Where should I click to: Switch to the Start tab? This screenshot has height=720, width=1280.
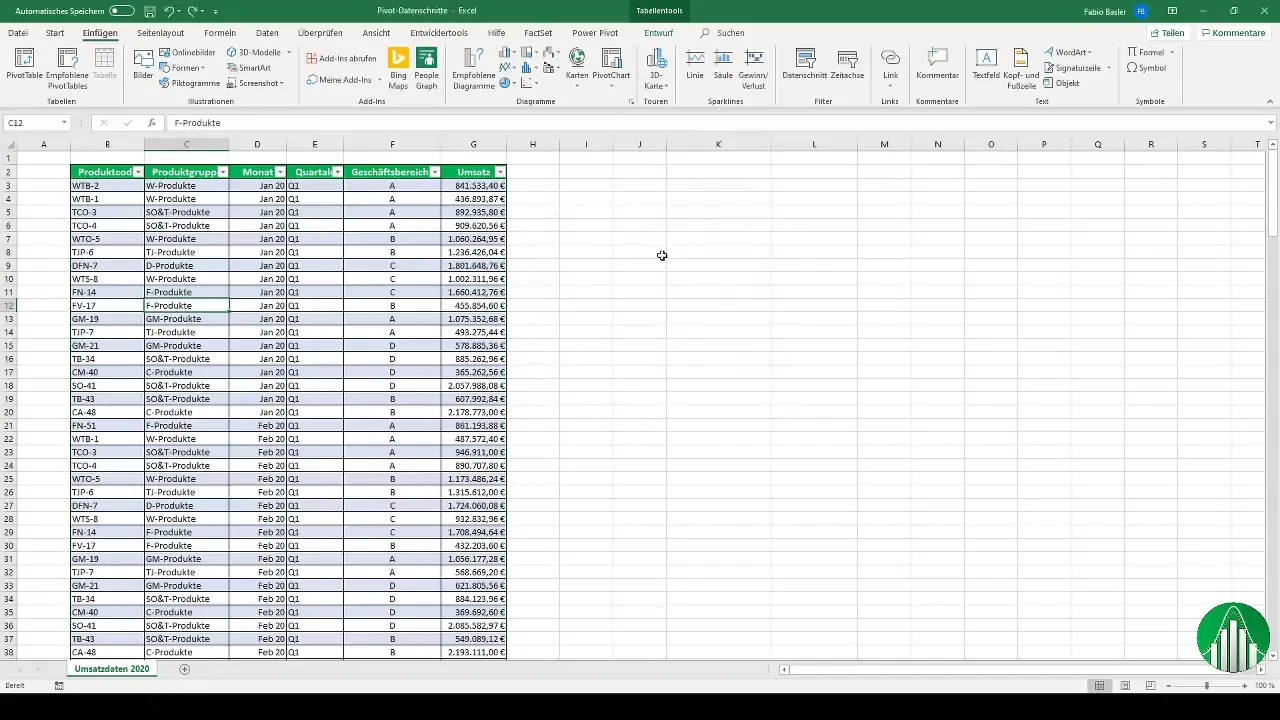coord(55,33)
